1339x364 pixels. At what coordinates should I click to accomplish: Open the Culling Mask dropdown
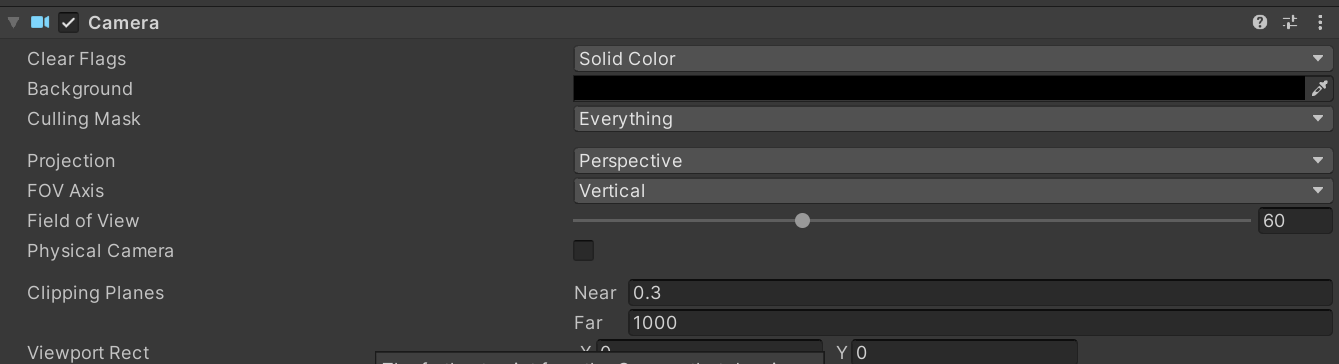pyautogui.click(x=953, y=119)
